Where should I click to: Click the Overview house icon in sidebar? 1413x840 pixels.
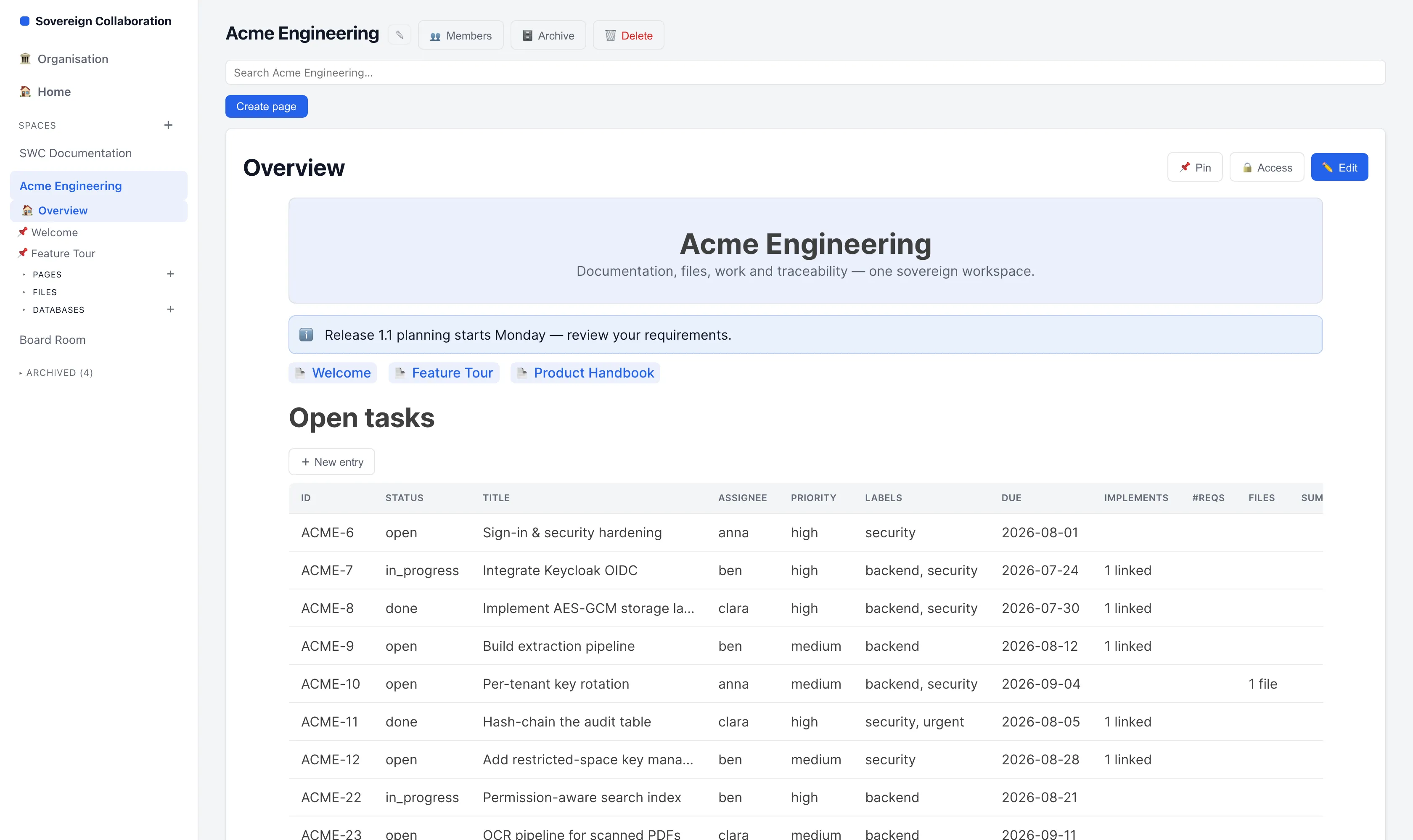(x=27, y=211)
